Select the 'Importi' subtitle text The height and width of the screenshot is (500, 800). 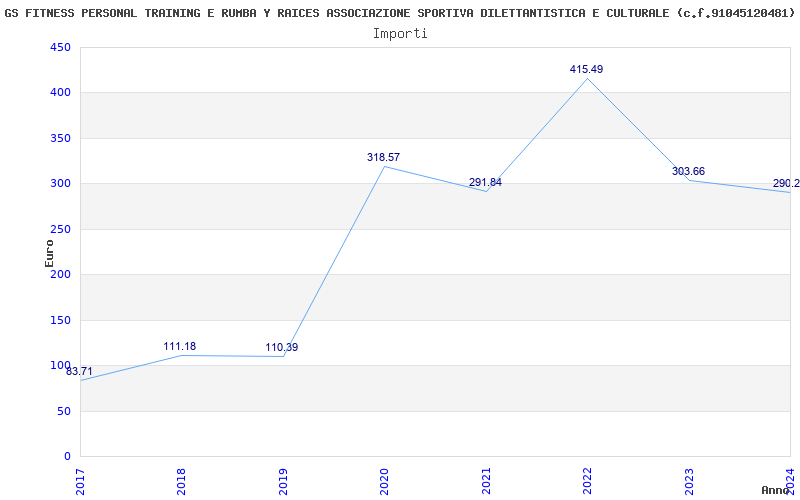(x=400, y=34)
